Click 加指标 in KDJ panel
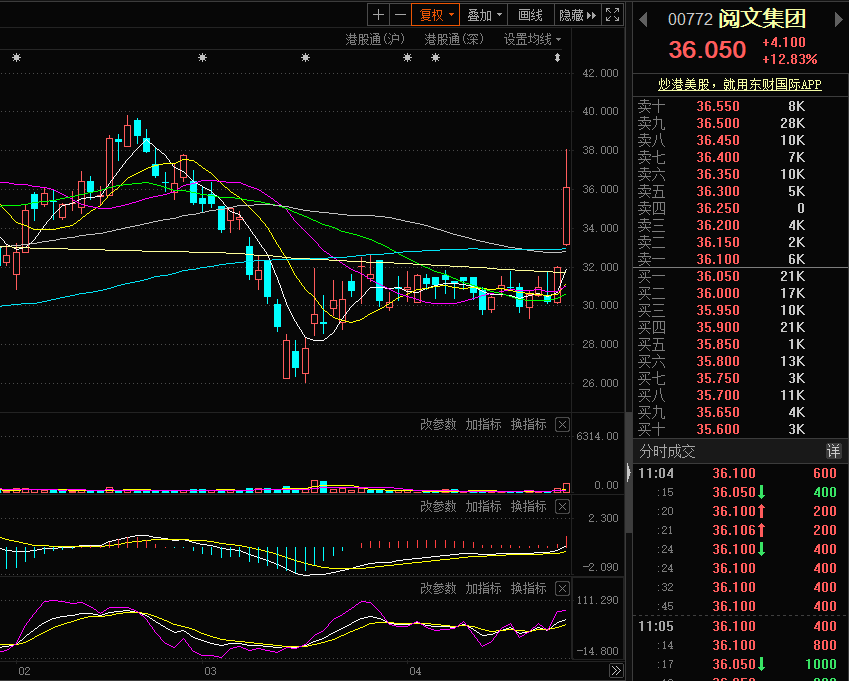Screen dimensions: 849x681 click(484, 588)
